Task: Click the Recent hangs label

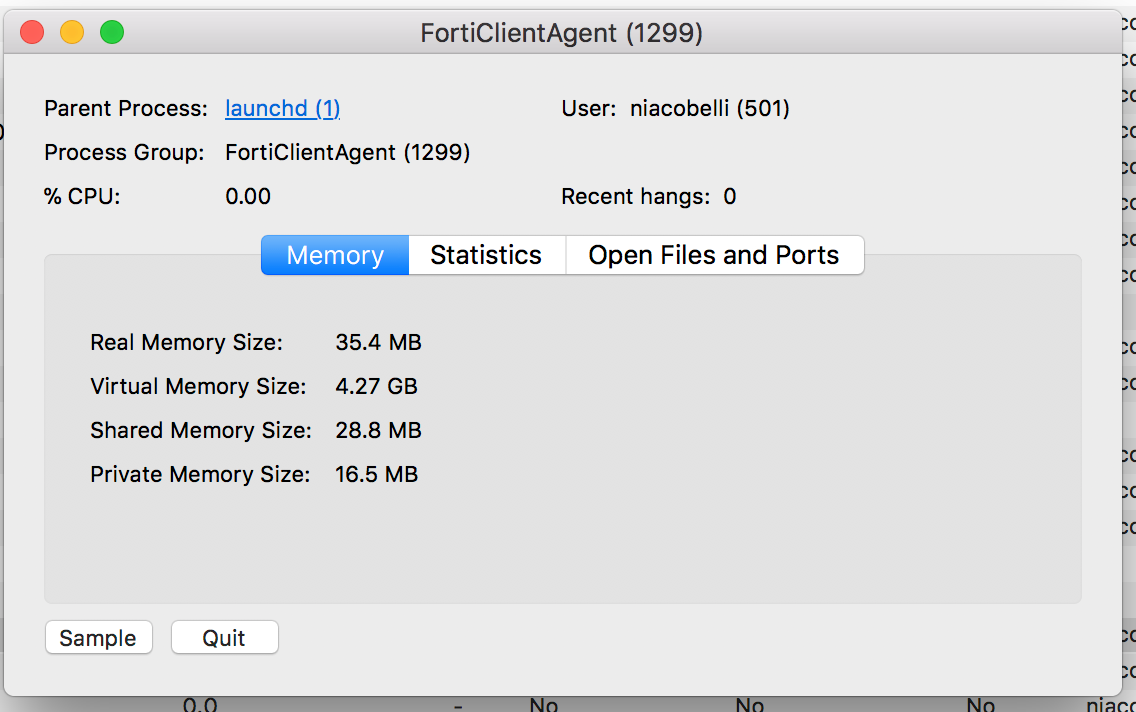Action: pos(635,196)
